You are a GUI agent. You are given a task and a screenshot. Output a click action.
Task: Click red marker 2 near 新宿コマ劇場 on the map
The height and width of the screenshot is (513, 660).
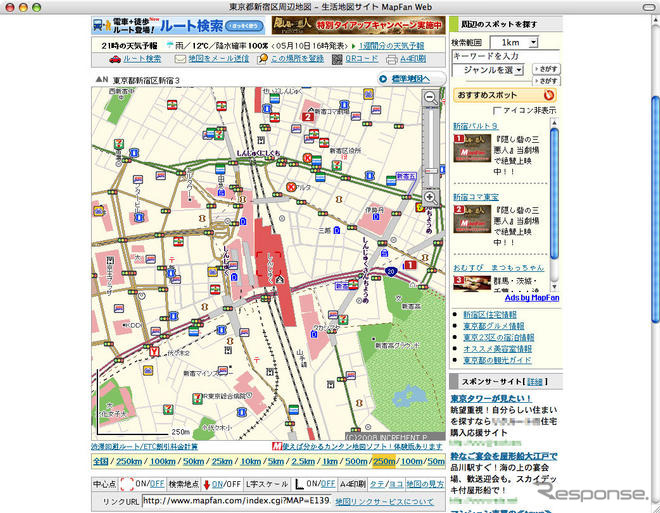point(308,117)
